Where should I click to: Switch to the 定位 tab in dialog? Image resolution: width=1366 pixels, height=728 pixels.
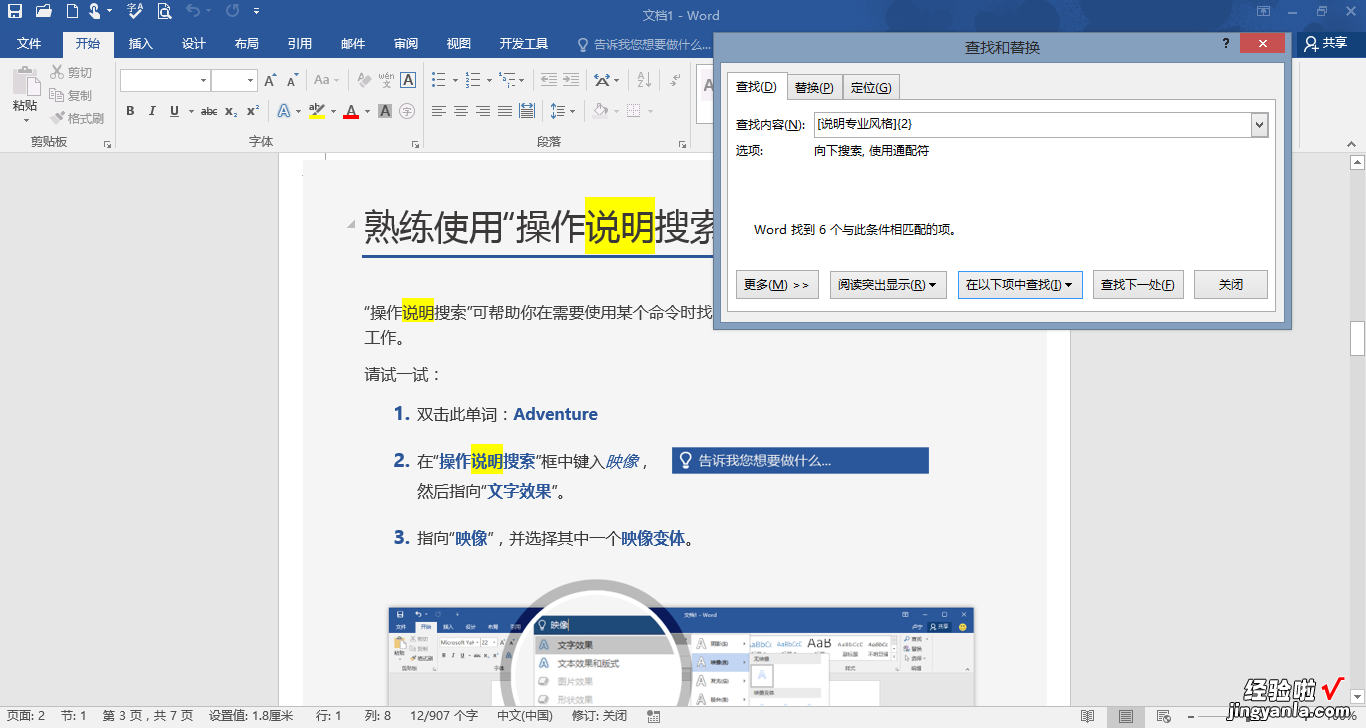[x=871, y=88]
